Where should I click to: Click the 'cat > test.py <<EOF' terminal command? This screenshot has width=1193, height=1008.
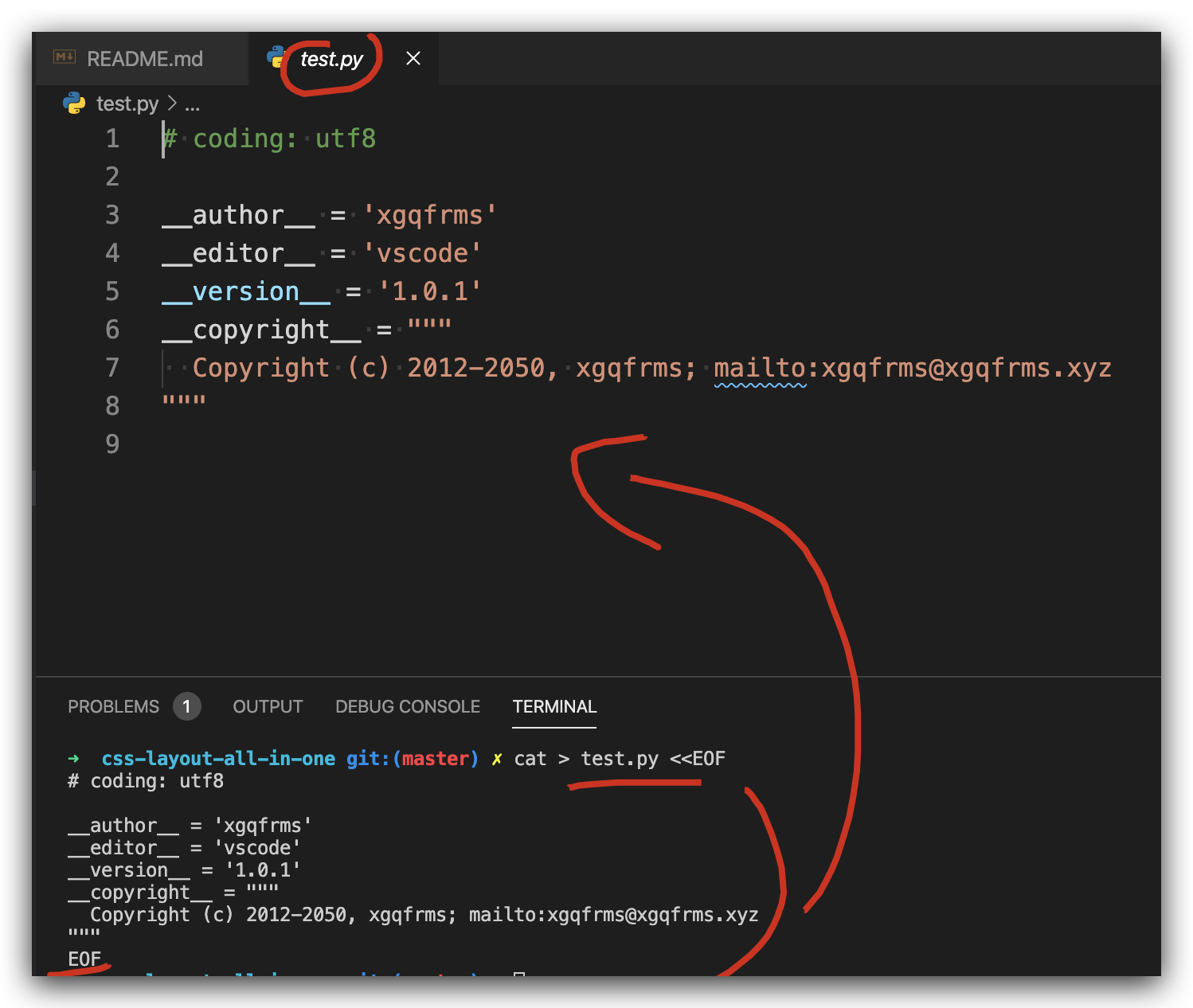click(620, 759)
